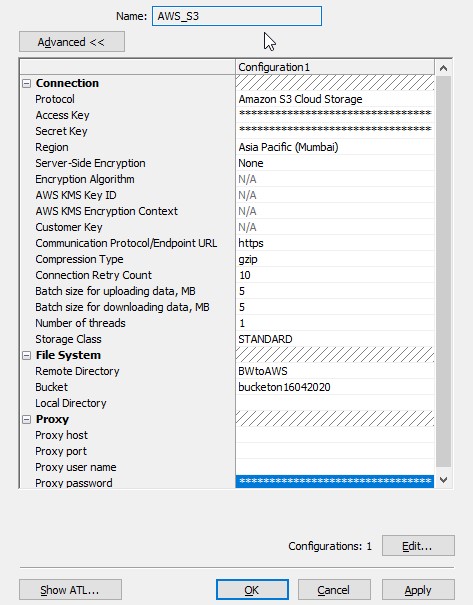
Task: Click the BWtoAWS remote directory value
Action: (x=335, y=371)
